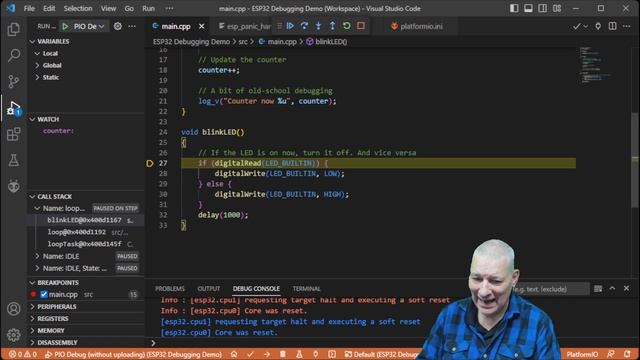
Task: Open the Go menu
Action: 129,8
